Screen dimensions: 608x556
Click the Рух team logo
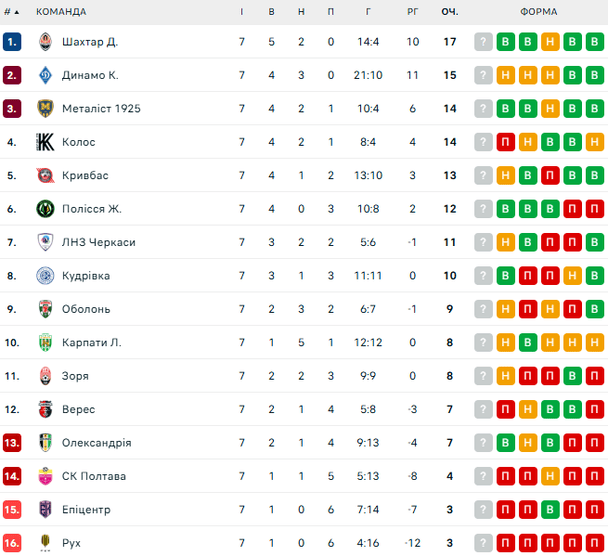pos(44,543)
